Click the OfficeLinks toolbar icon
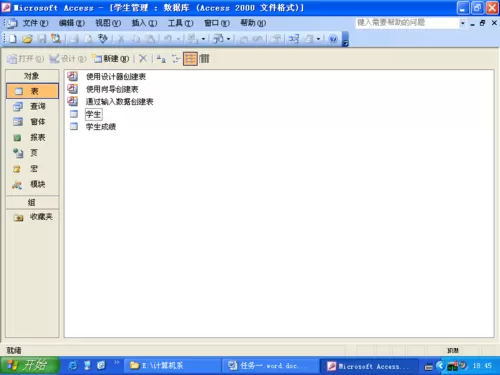The width and height of the screenshot is (500, 375). tap(192, 39)
